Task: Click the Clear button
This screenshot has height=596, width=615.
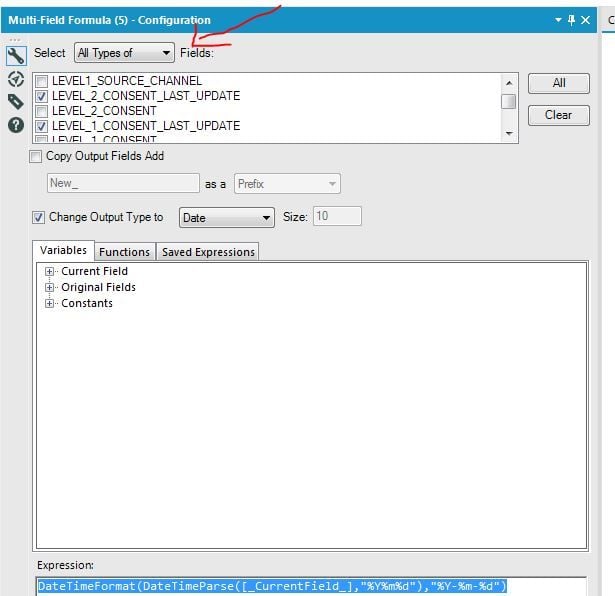Action: click(x=559, y=115)
